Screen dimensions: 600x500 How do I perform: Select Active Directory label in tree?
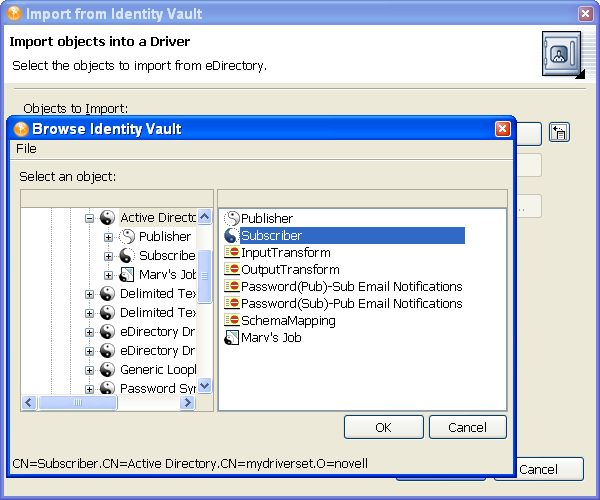tap(158, 218)
